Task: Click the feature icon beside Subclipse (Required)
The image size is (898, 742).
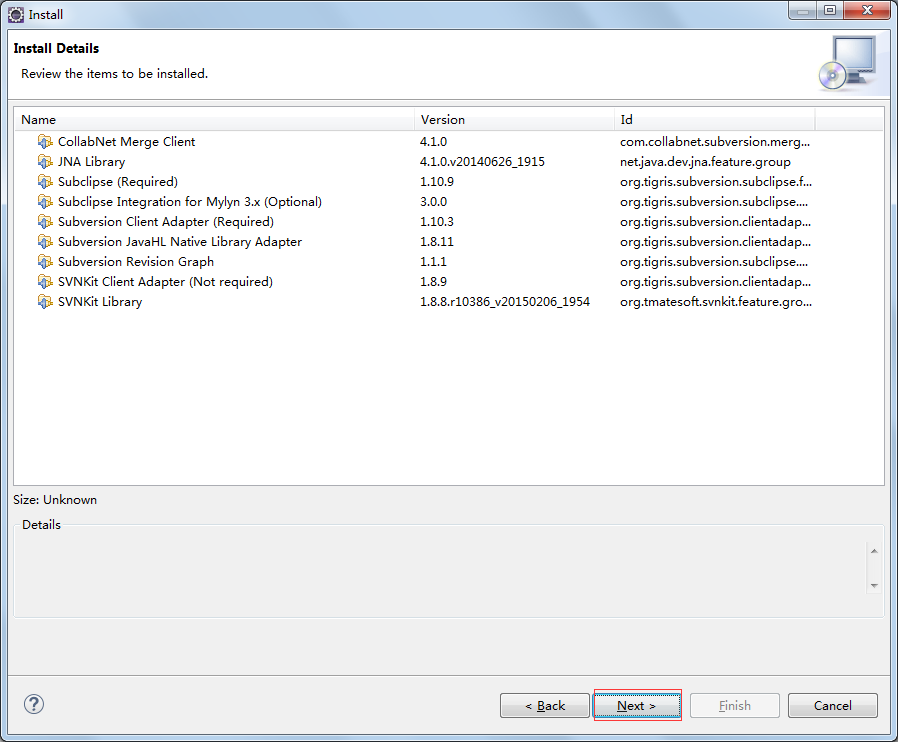Action: (45, 181)
